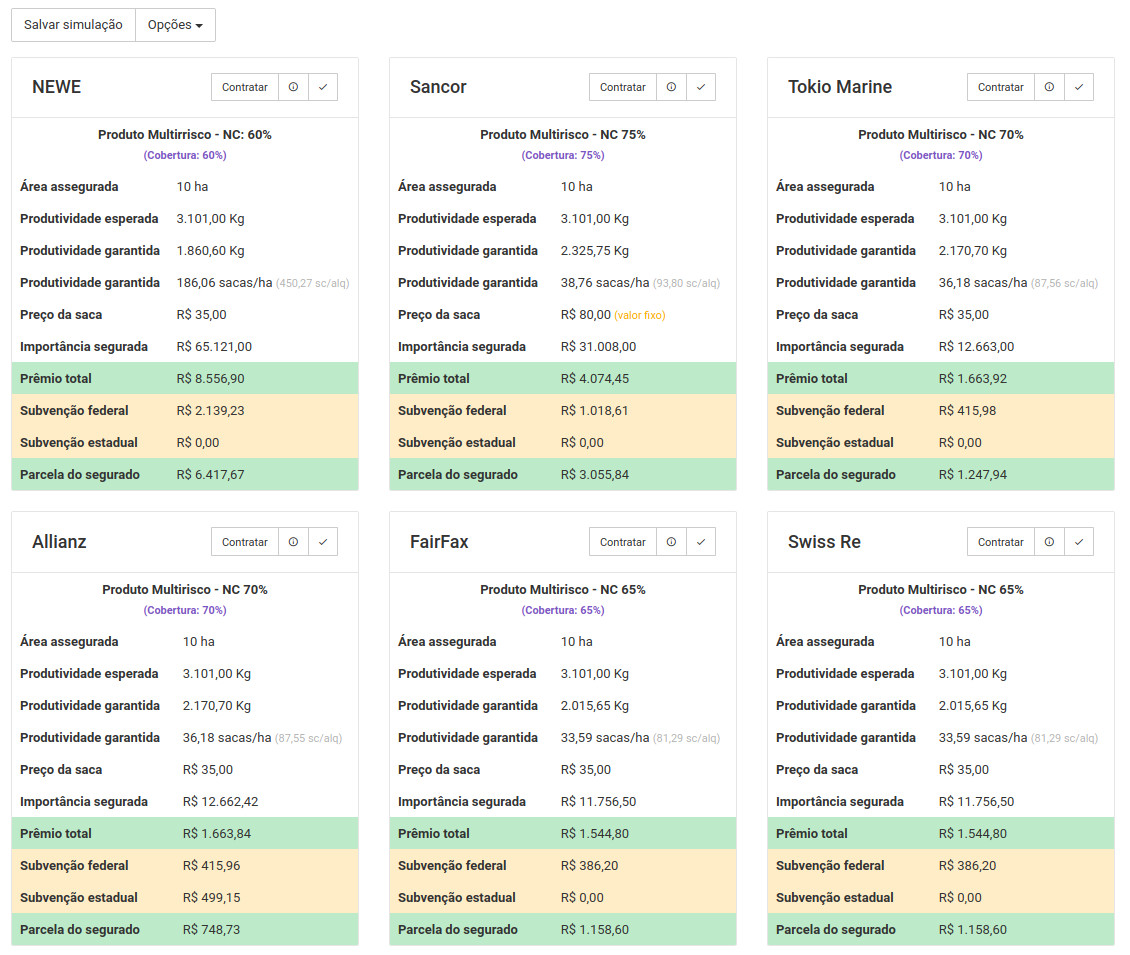The width and height of the screenshot is (1130, 955).
Task: Click Contratar on the Allianz card
Action: click(245, 542)
